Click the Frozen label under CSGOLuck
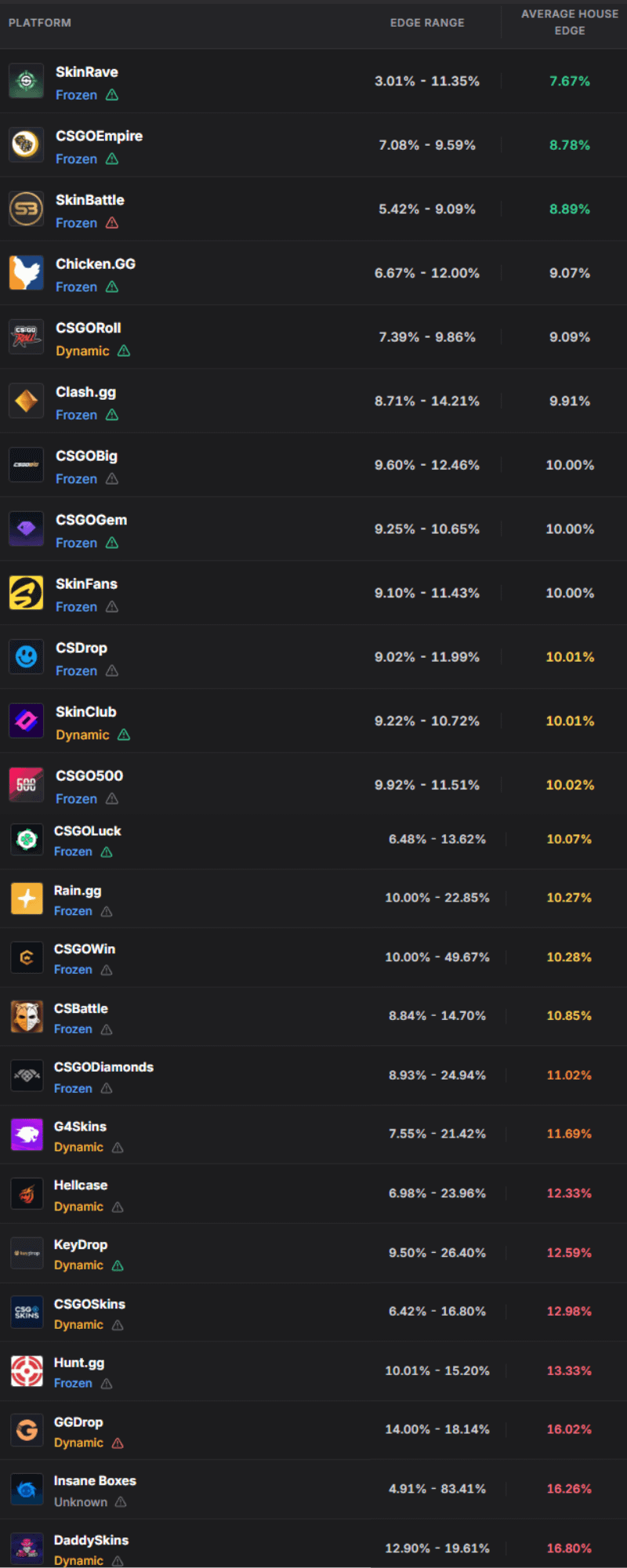Screen dimensions: 627x1568 (x=73, y=851)
